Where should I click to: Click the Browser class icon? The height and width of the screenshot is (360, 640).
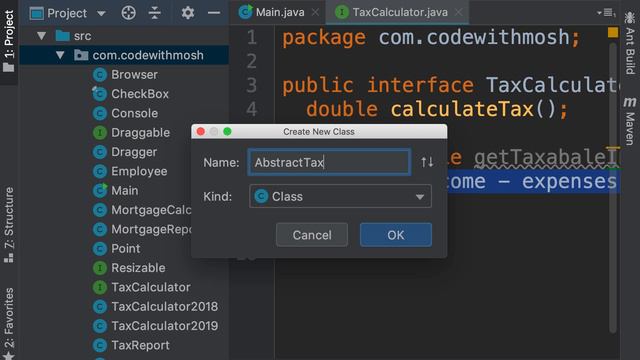point(100,75)
